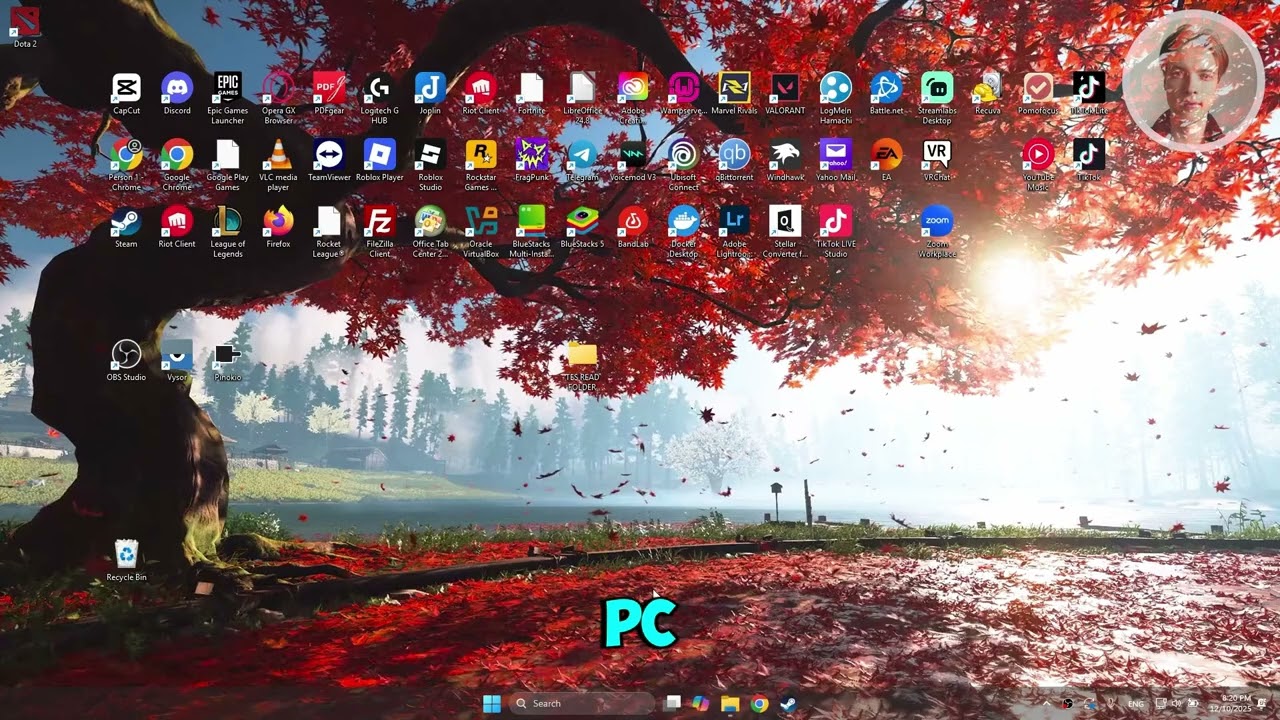Screen dimensions: 1280x720
Task: Select the Person 1 - Chrome icon
Action: pyautogui.click(x=126, y=164)
